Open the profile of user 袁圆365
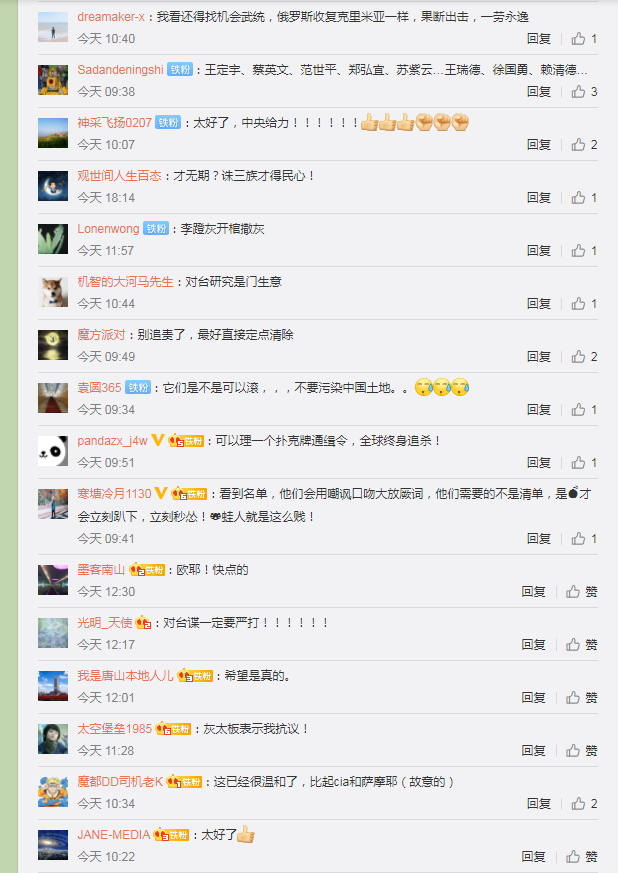This screenshot has width=618, height=873. click(x=99, y=388)
